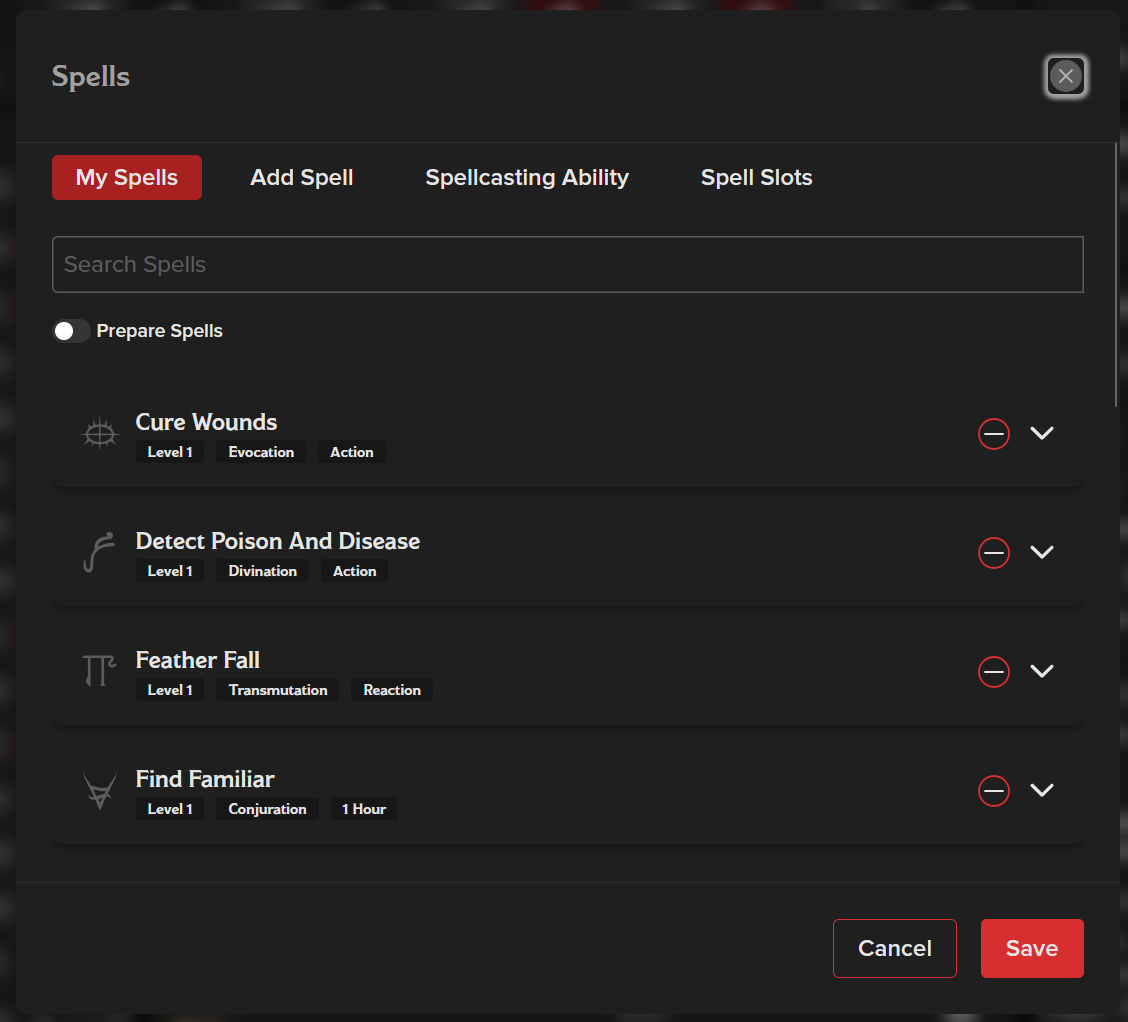1128x1022 pixels.
Task: Remove Cure Wounds with the red minus icon
Action: (x=993, y=434)
